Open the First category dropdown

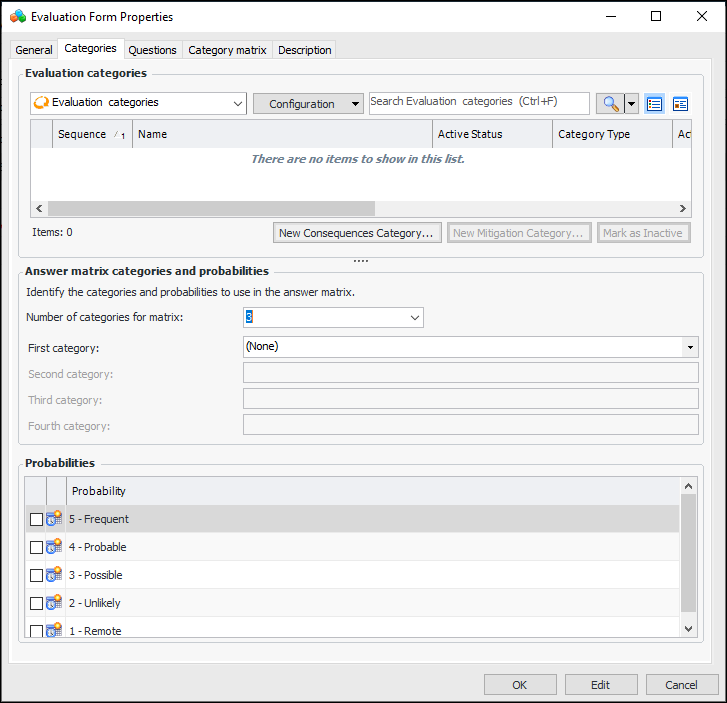690,347
